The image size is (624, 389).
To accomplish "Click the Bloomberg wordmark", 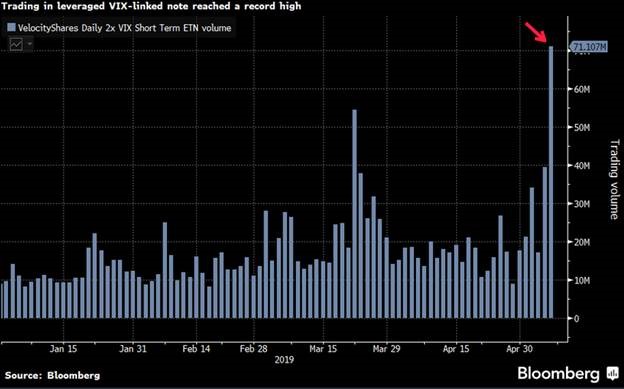I will (558, 374).
